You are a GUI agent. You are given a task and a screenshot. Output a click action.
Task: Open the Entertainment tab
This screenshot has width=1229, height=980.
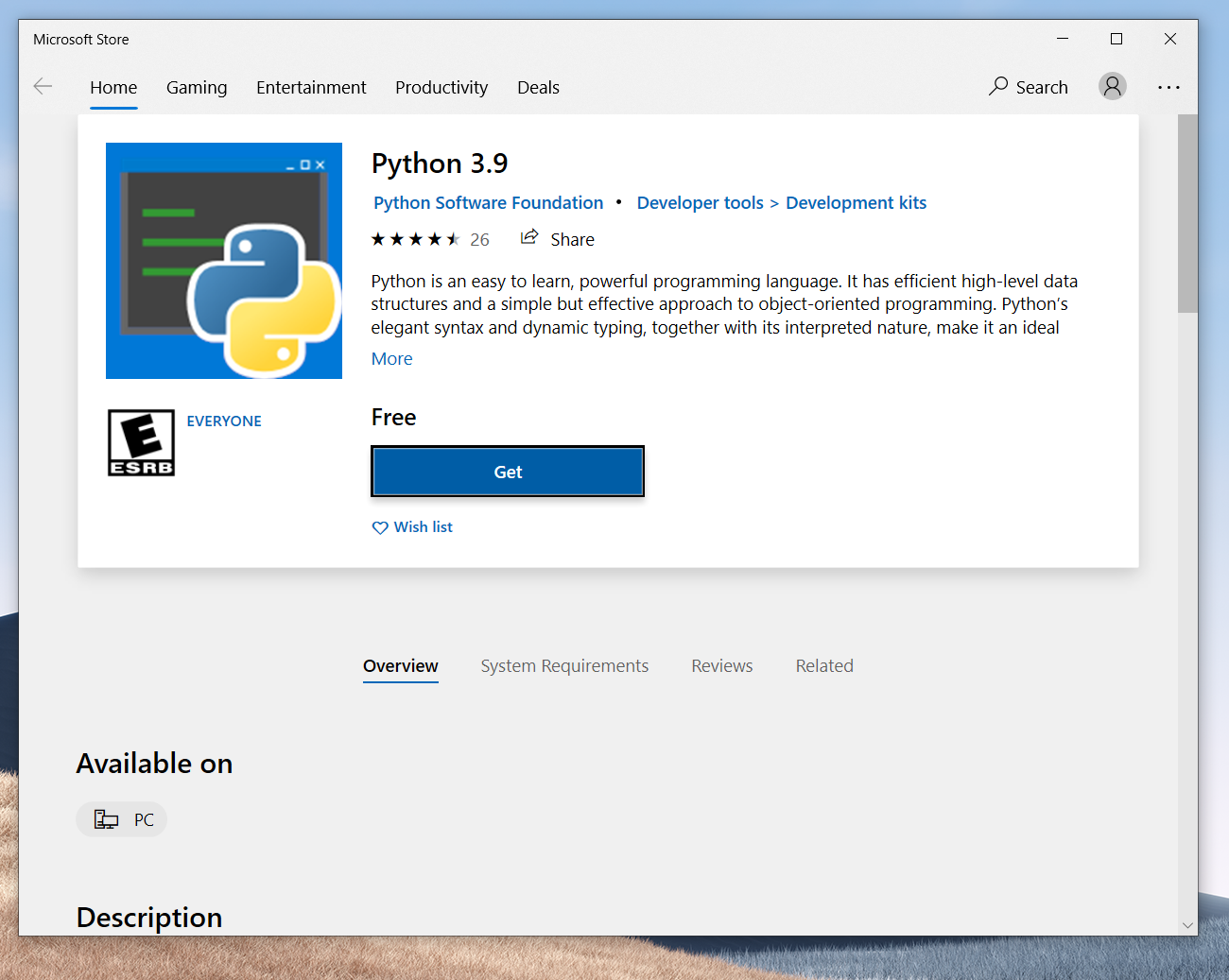(311, 87)
